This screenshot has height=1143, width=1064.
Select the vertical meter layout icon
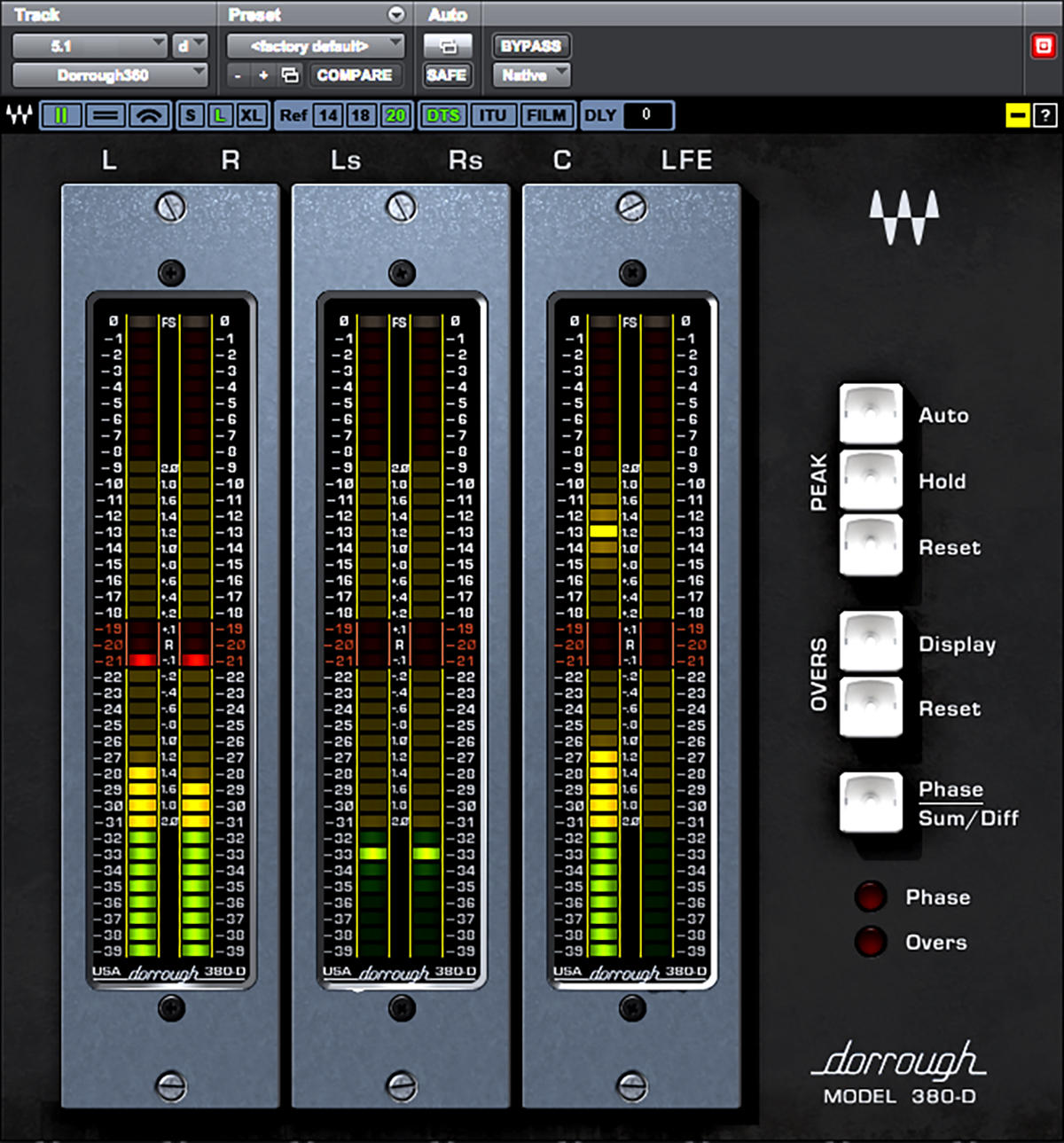click(62, 115)
